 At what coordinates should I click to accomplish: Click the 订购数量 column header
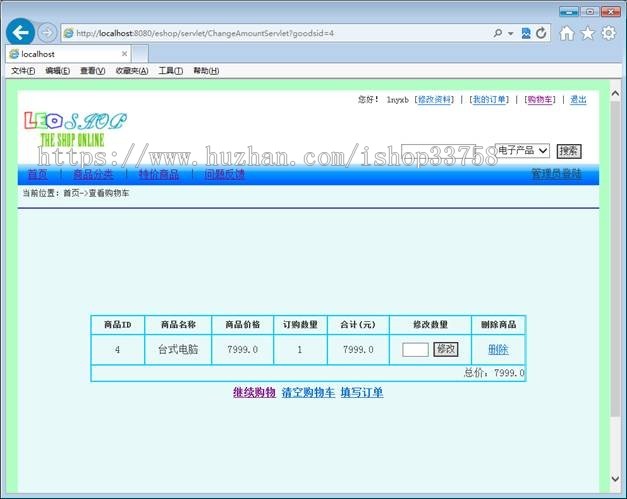300,325
